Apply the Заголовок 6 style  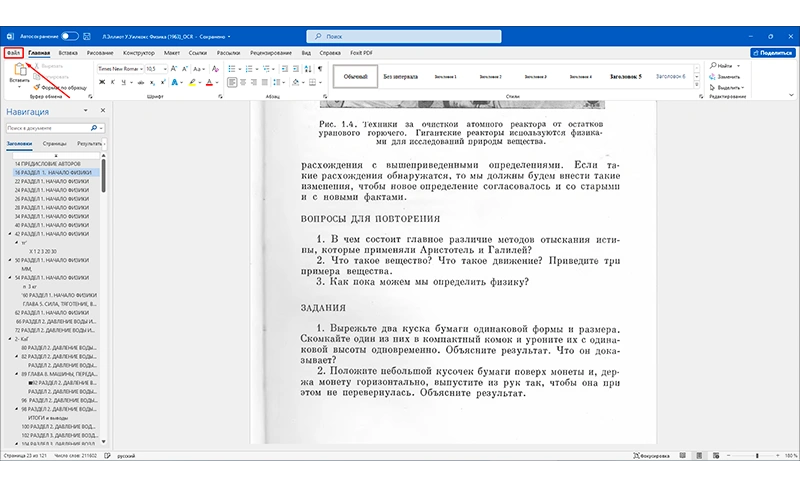coord(670,76)
